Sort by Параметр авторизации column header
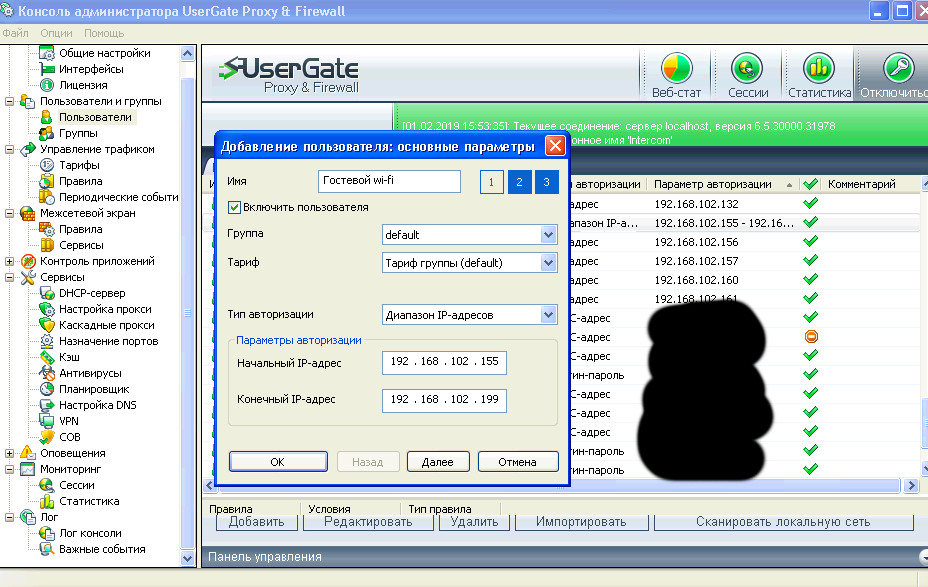 click(x=723, y=184)
